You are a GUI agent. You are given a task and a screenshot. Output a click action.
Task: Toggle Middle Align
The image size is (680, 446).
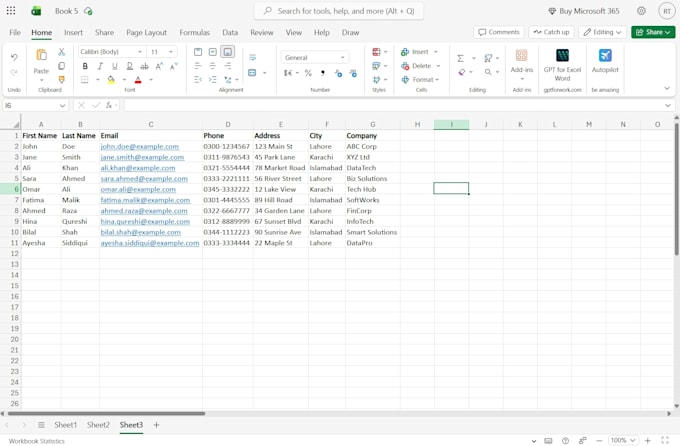(212, 52)
